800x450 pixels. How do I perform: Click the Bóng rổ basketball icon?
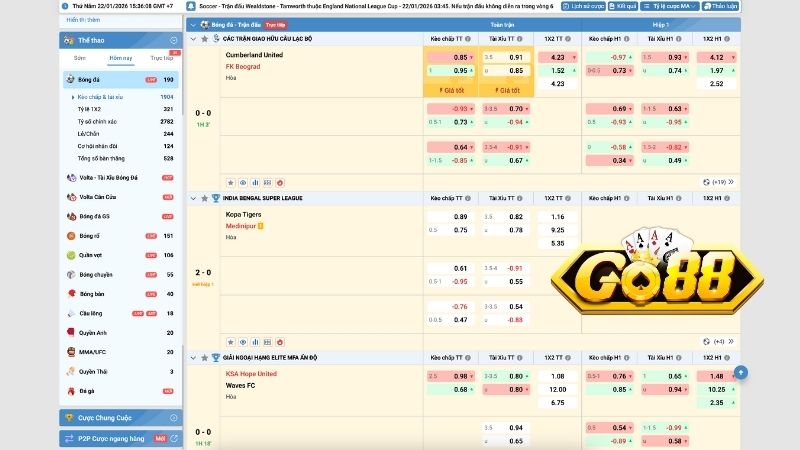[x=71, y=236]
